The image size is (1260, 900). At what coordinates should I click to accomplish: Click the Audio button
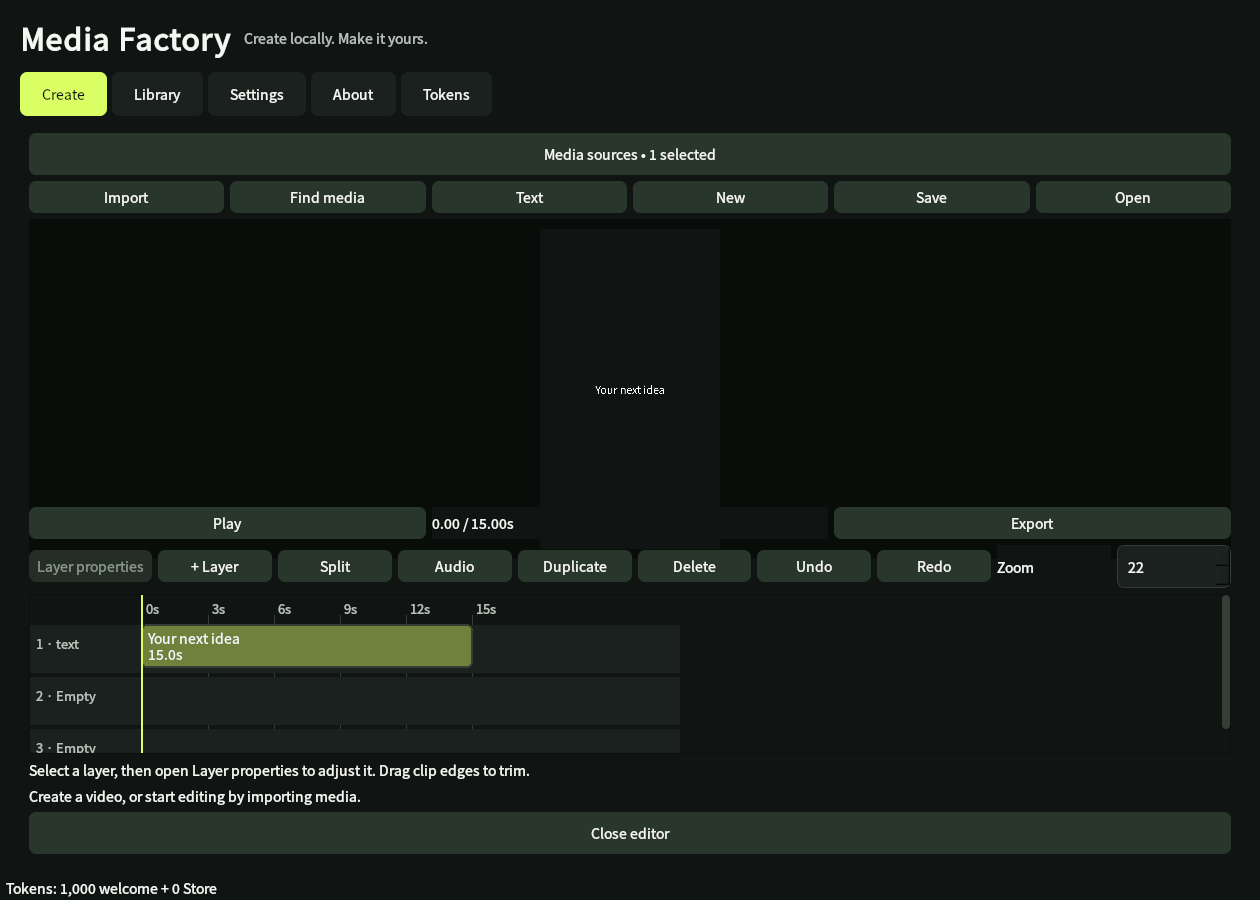coord(454,566)
